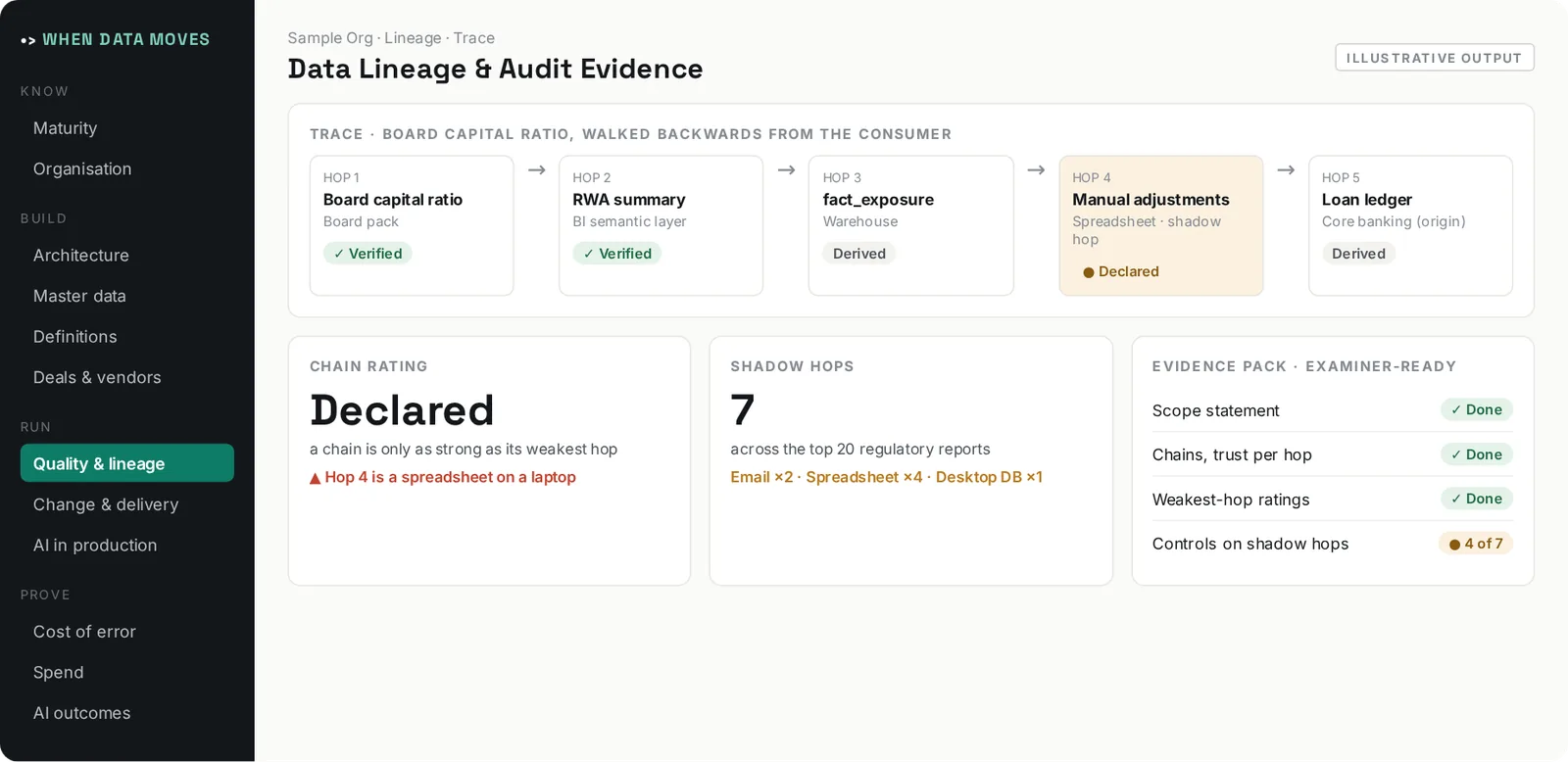The image size is (1568, 762).
Task: Click the Controls on shadow hops row
Action: click(x=1333, y=544)
